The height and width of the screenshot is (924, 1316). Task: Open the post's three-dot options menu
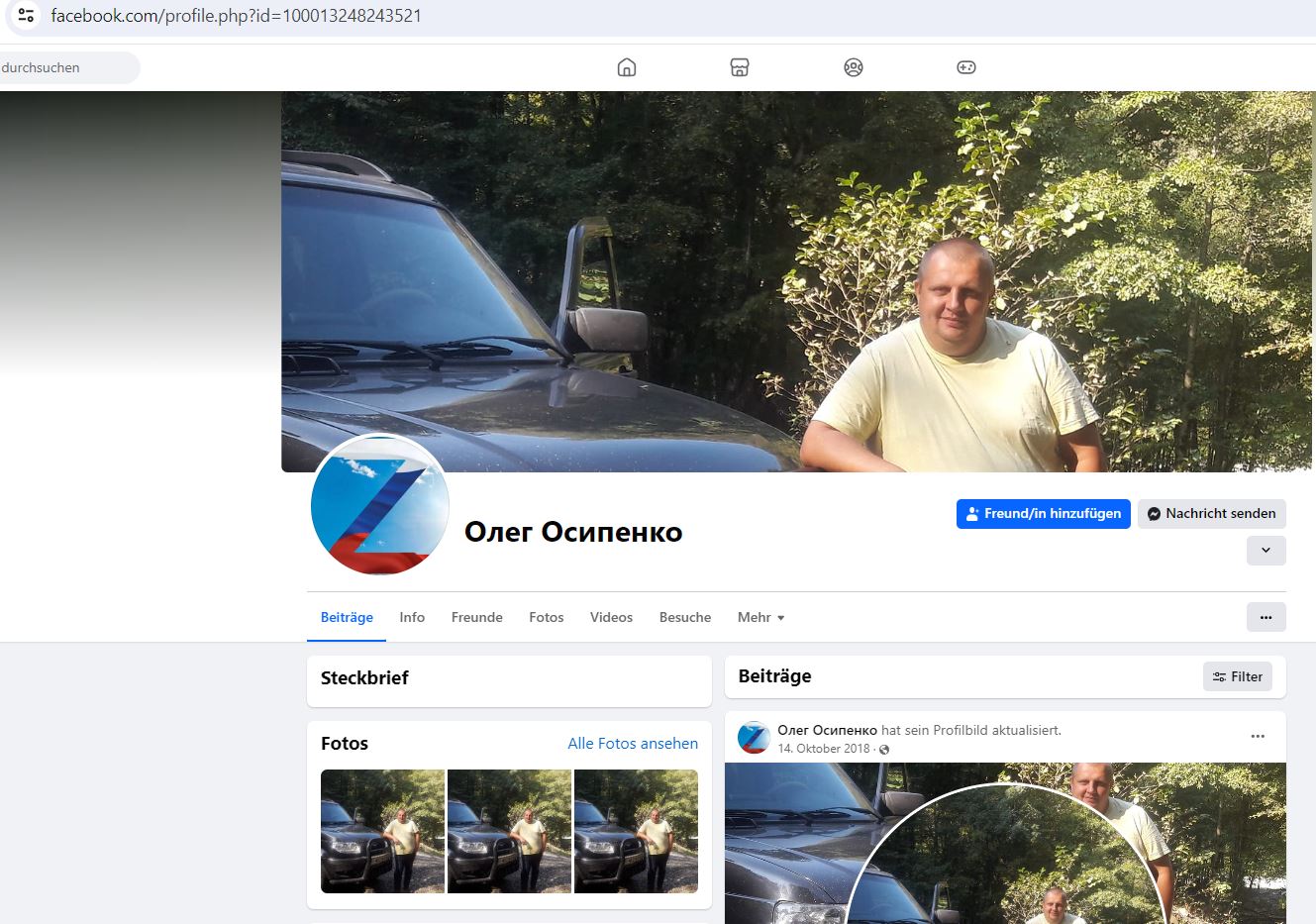pyautogui.click(x=1258, y=737)
